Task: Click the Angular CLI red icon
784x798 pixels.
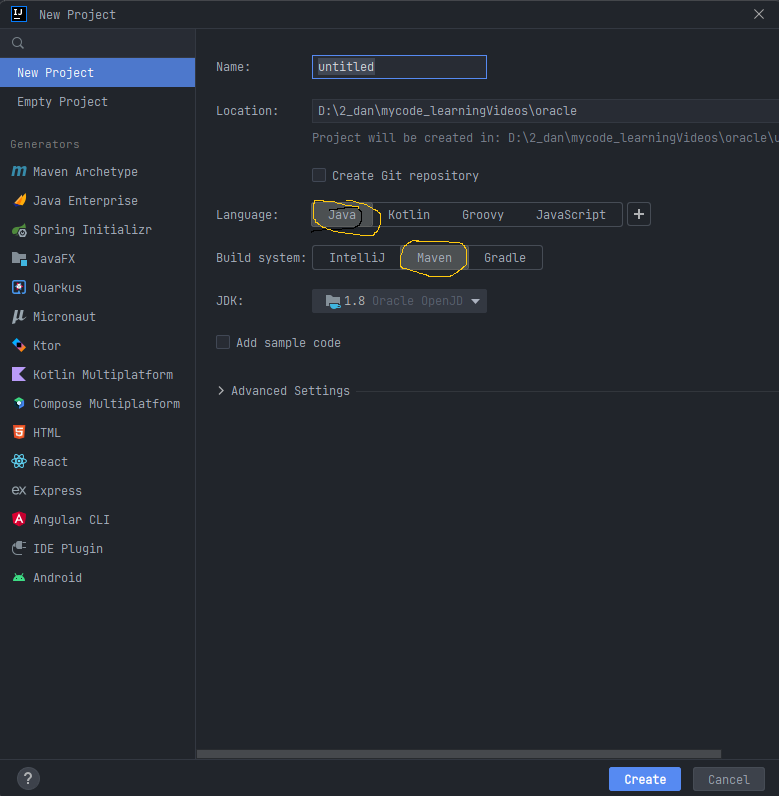Action: (x=19, y=520)
